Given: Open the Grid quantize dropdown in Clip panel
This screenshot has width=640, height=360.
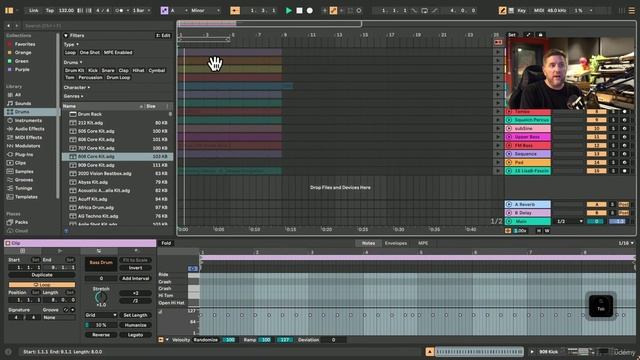Looking at the screenshot, I should [x=101, y=315].
